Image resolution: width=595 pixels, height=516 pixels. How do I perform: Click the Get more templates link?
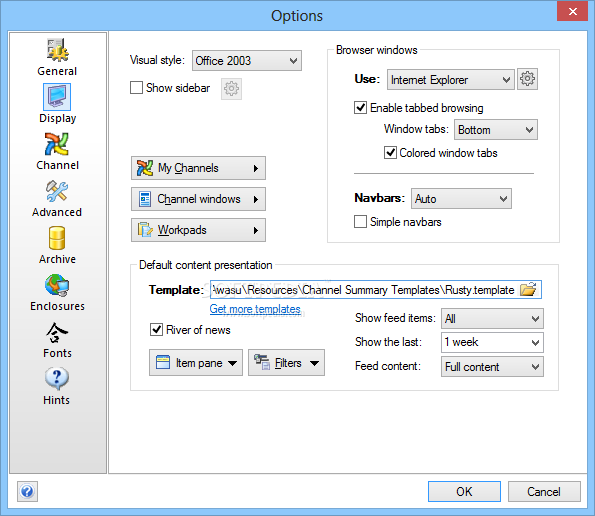(255, 309)
